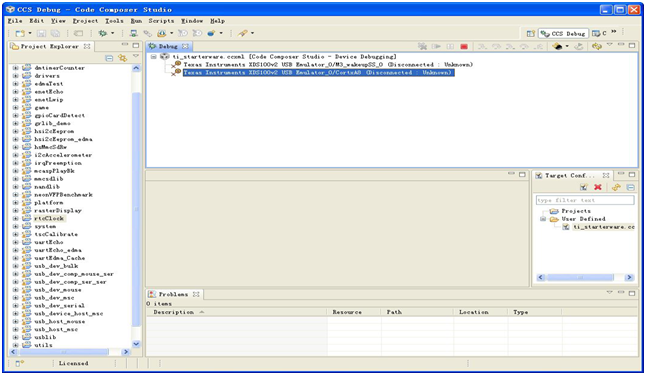This screenshot has width=646, height=375.
Task: Switch to the CCS Debug perspective
Action: 564,33
